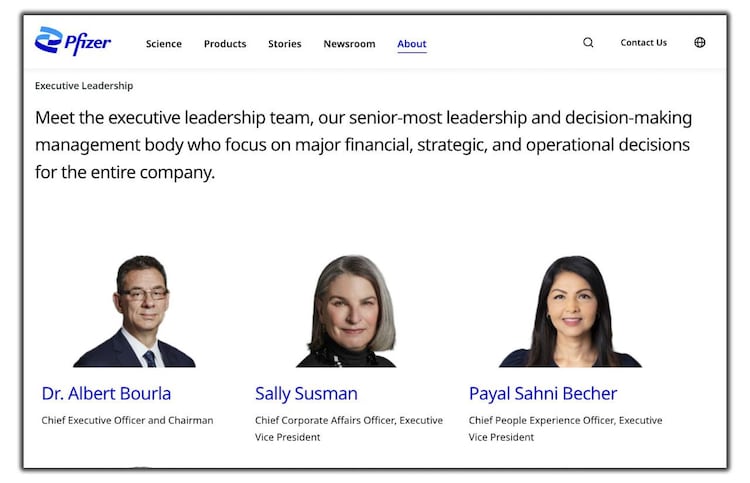The height and width of the screenshot is (483, 750).
Task: Click the executive leadership team intro paragraph
Action: pos(363,144)
